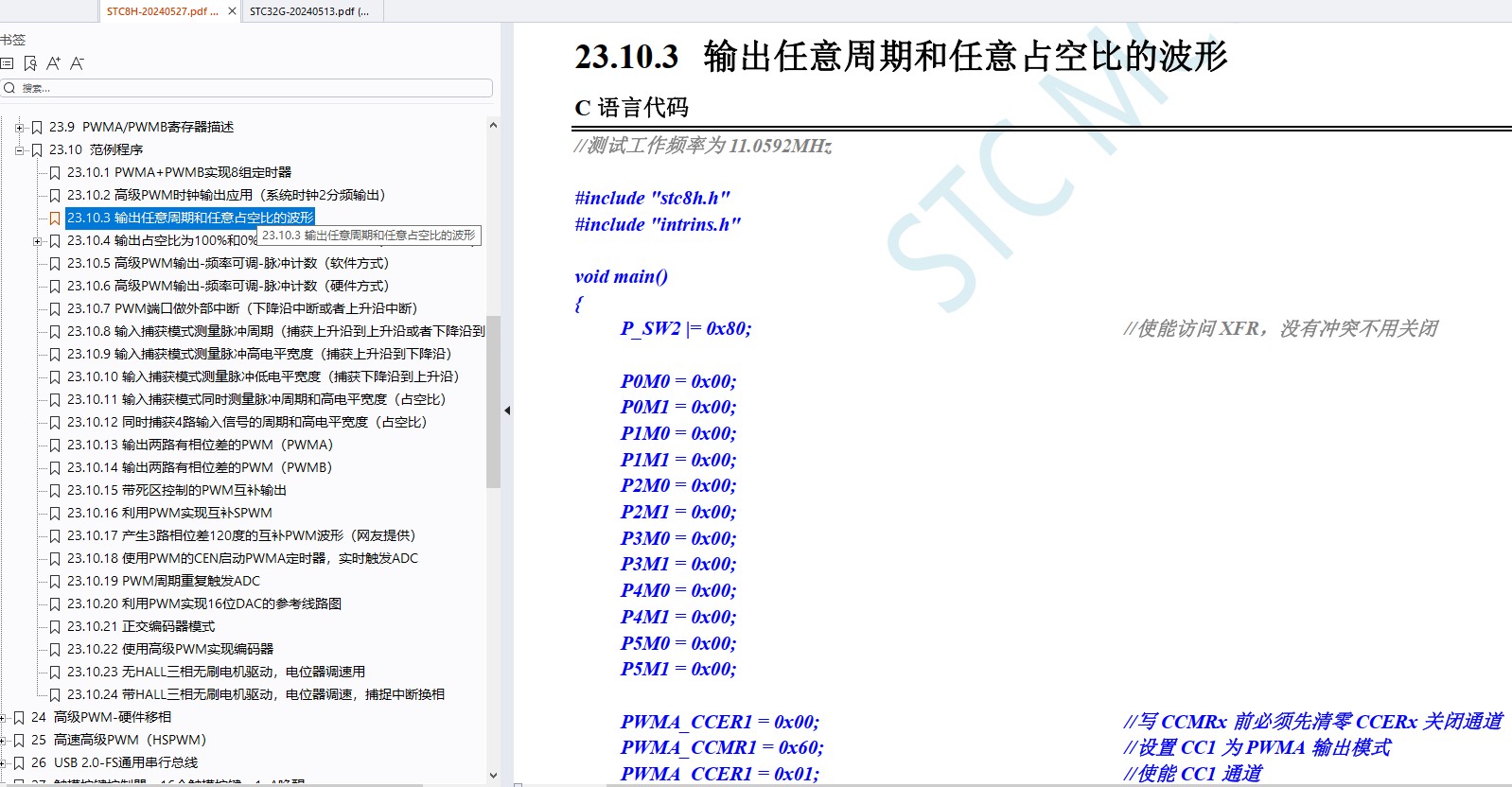Click bookmark icon beside 23.10.16 利用PWM实现互补SPWM
The height and width of the screenshot is (787, 1512).
[x=55, y=513]
